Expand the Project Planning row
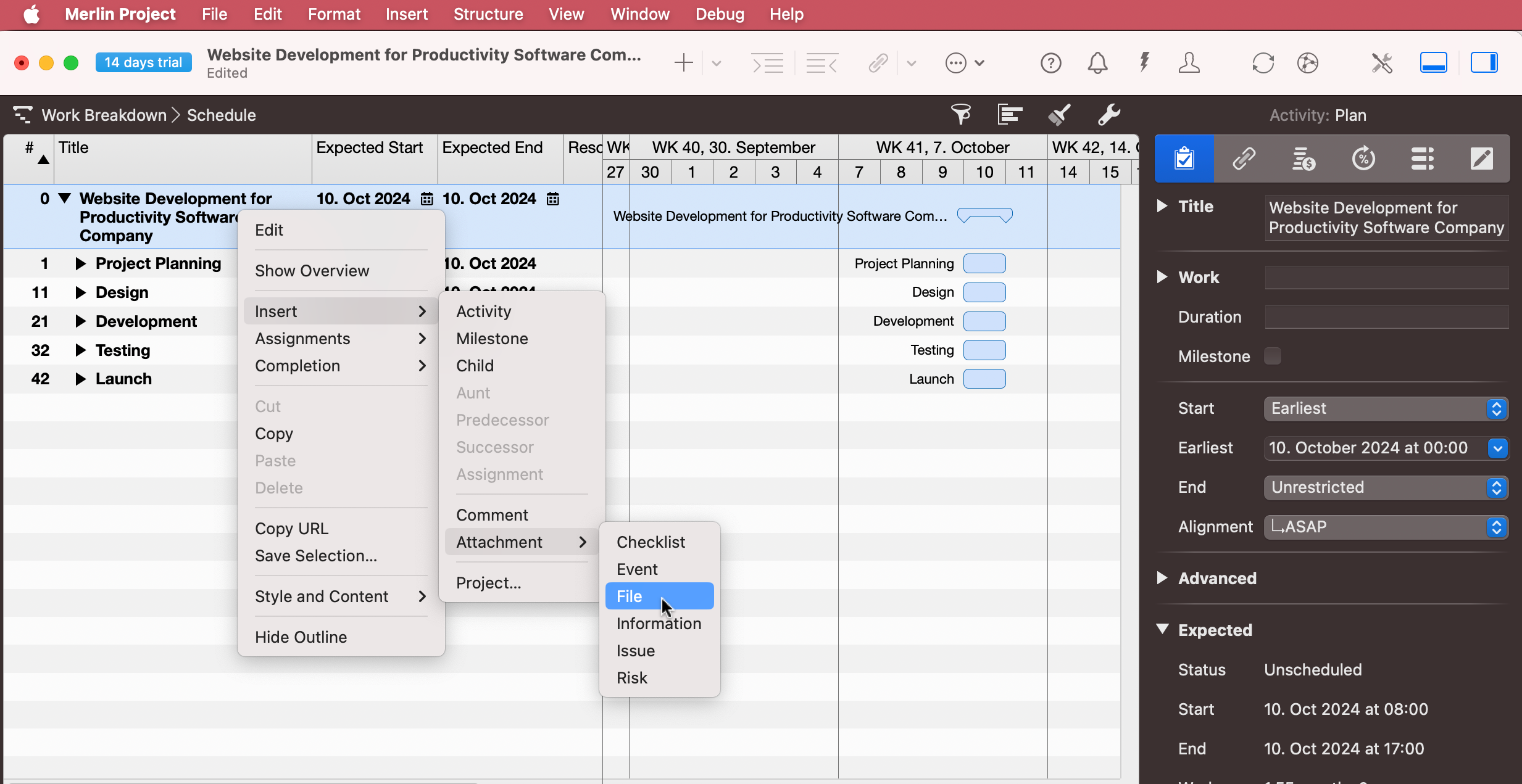The image size is (1522, 784). click(80, 264)
